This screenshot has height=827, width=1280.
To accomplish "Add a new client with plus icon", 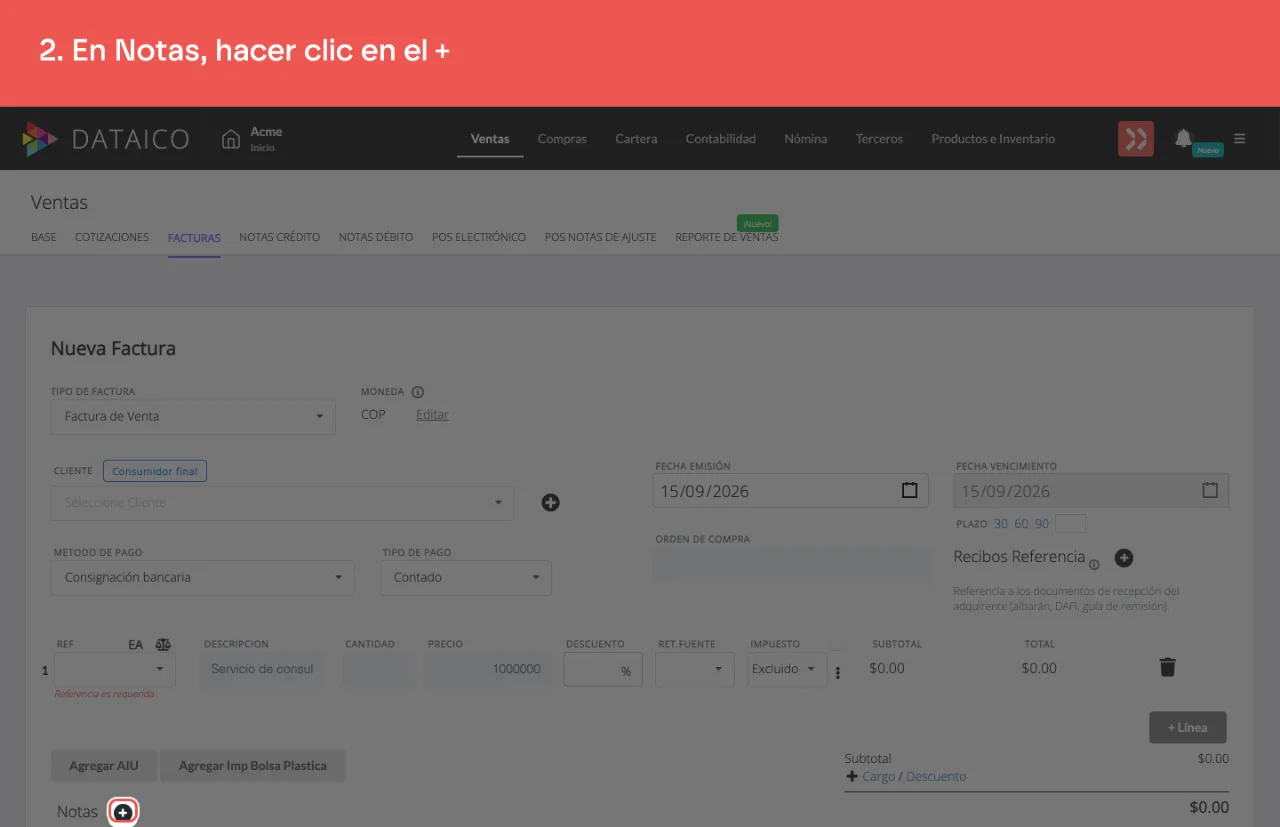I will click(550, 502).
